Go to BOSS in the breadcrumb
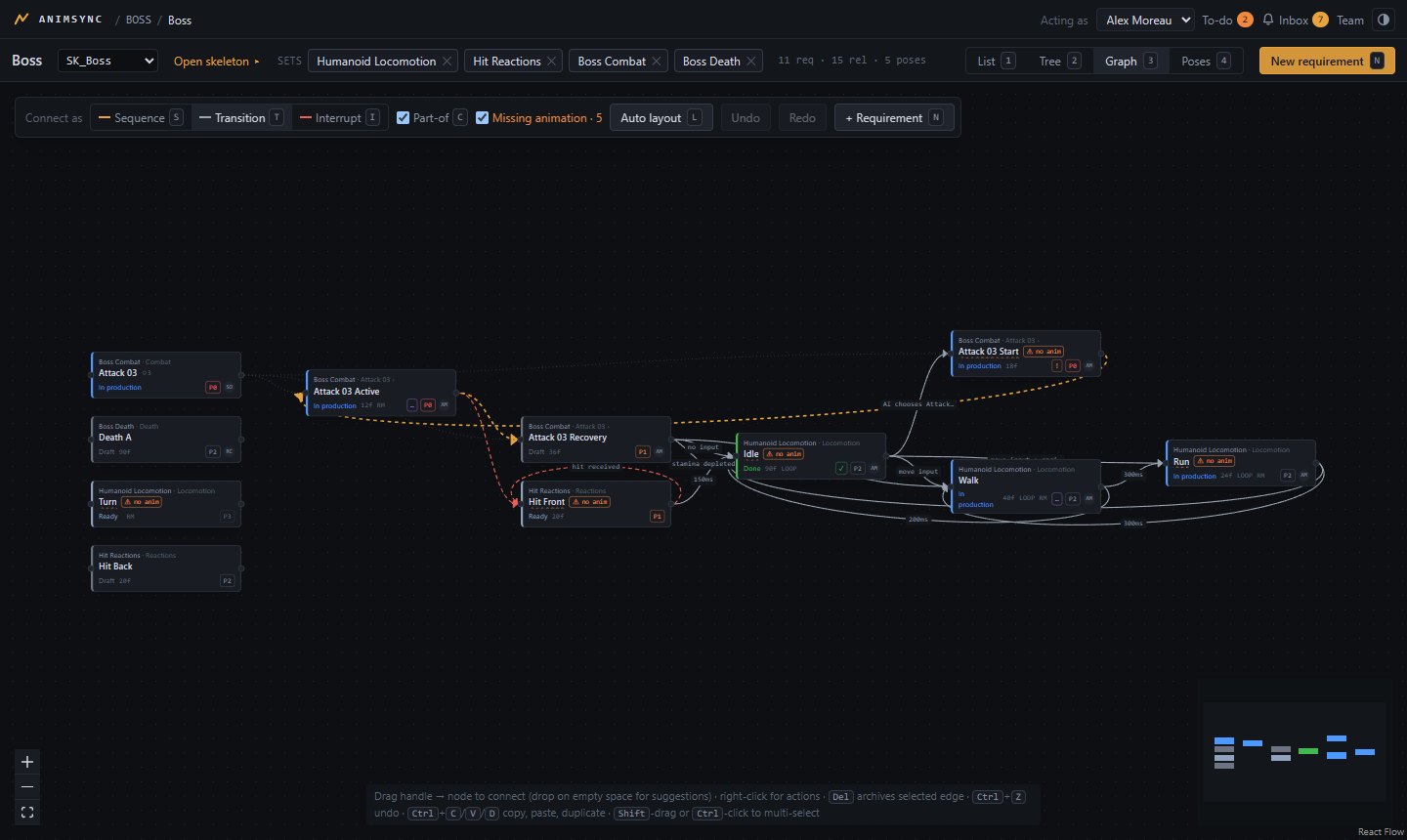The width and height of the screenshot is (1407, 840). (139, 20)
